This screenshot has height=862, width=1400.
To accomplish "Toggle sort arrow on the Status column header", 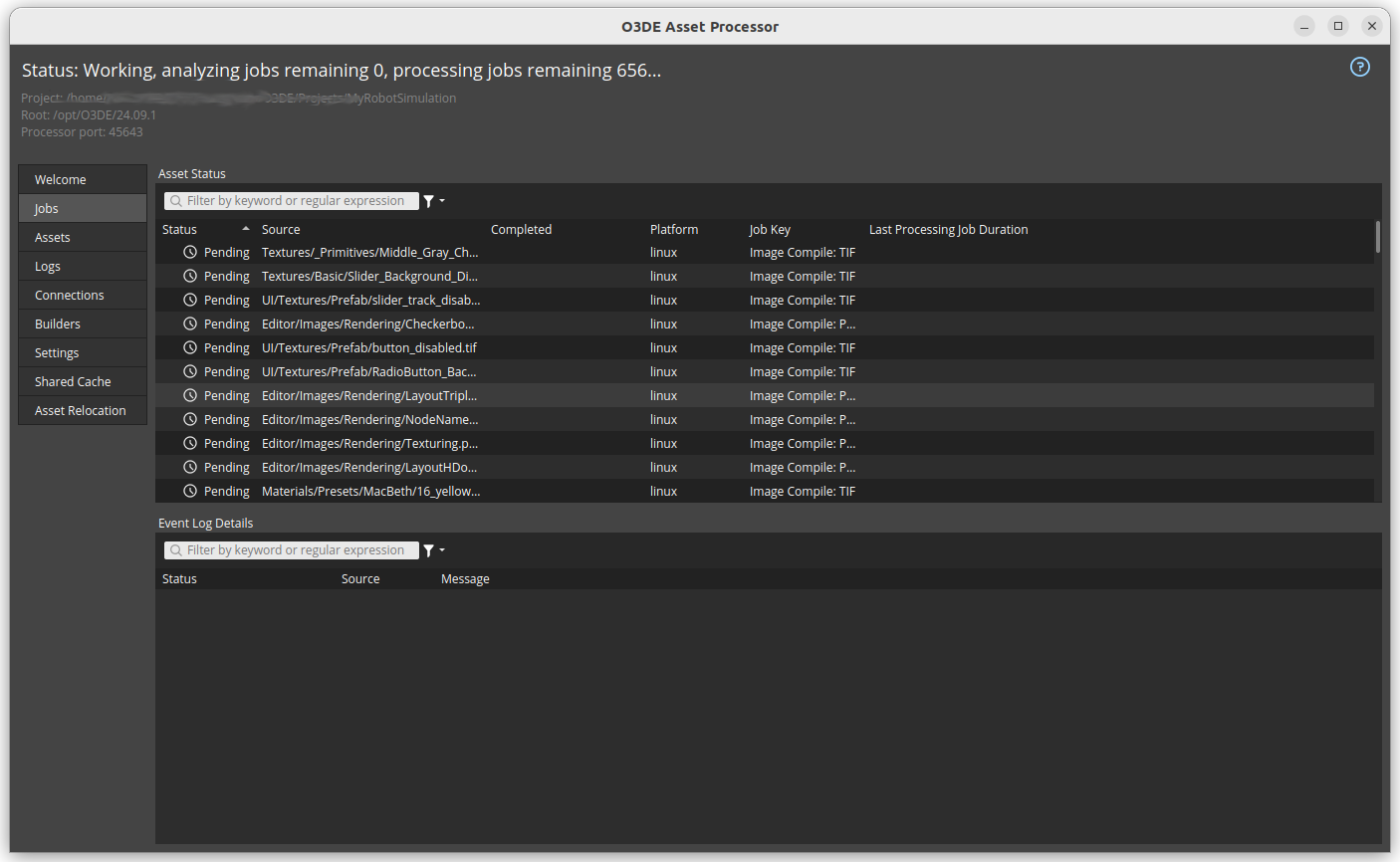I will pyautogui.click(x=246, y=229).
